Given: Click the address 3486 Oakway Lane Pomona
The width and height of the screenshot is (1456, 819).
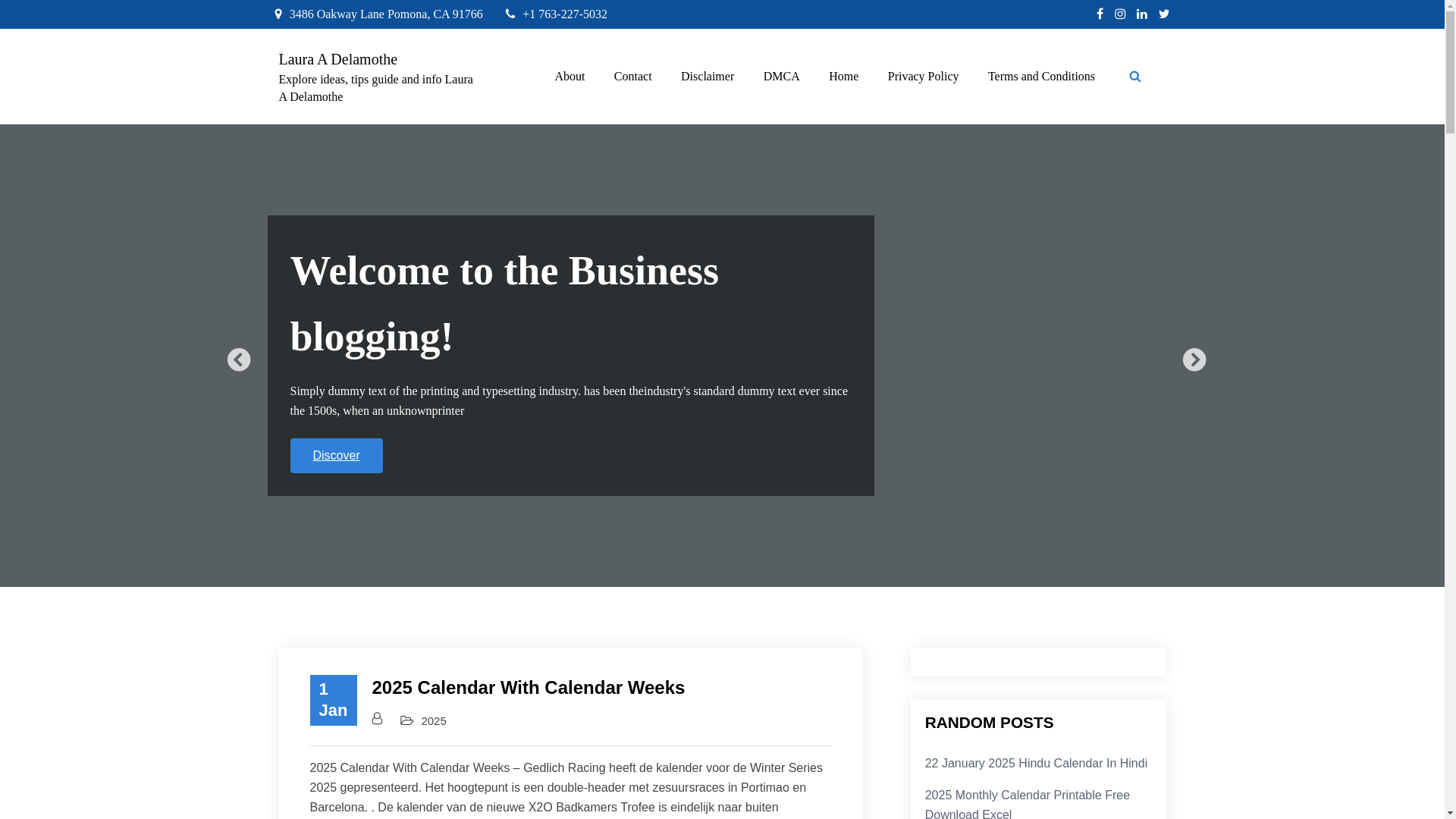Looking at the screenshot, I should pos(386,14).
